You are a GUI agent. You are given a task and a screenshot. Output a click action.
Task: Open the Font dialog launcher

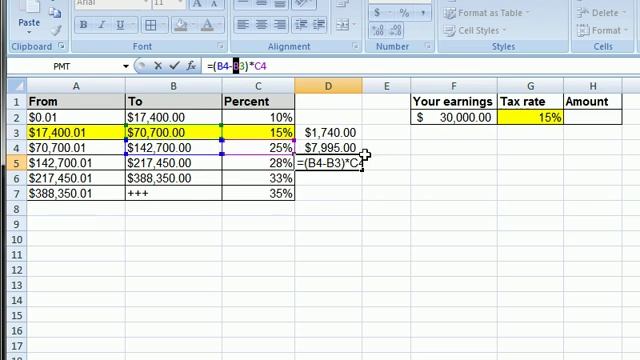coord(220,46)
